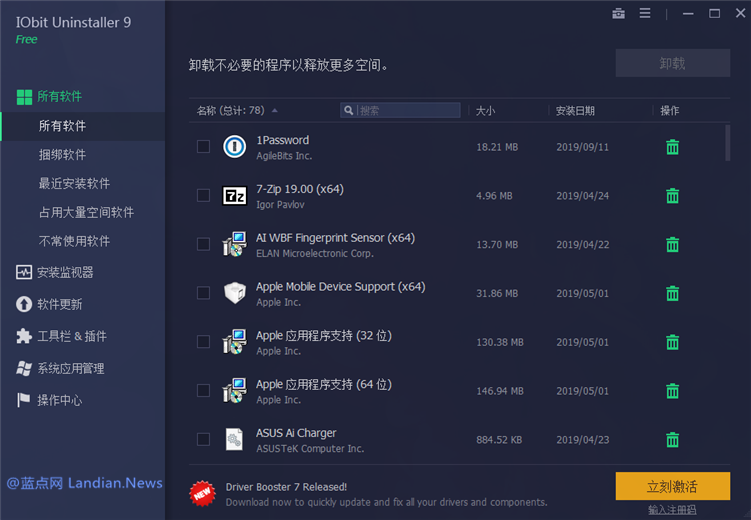
Task: Open the 输入注册码 link
Action: tap(672, 510)
